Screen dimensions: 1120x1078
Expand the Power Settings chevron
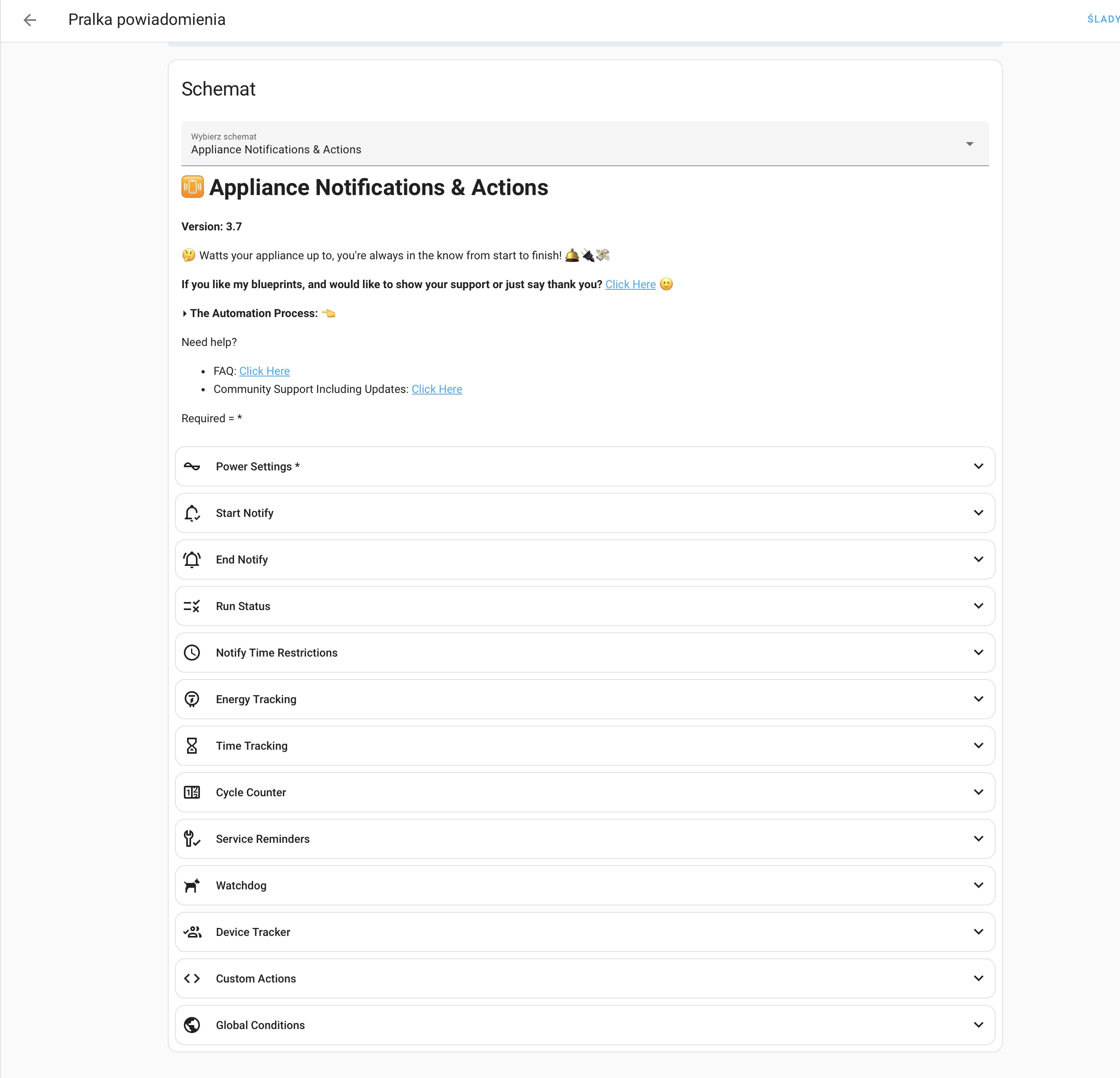pyautogui.click(x=978, y=466)
